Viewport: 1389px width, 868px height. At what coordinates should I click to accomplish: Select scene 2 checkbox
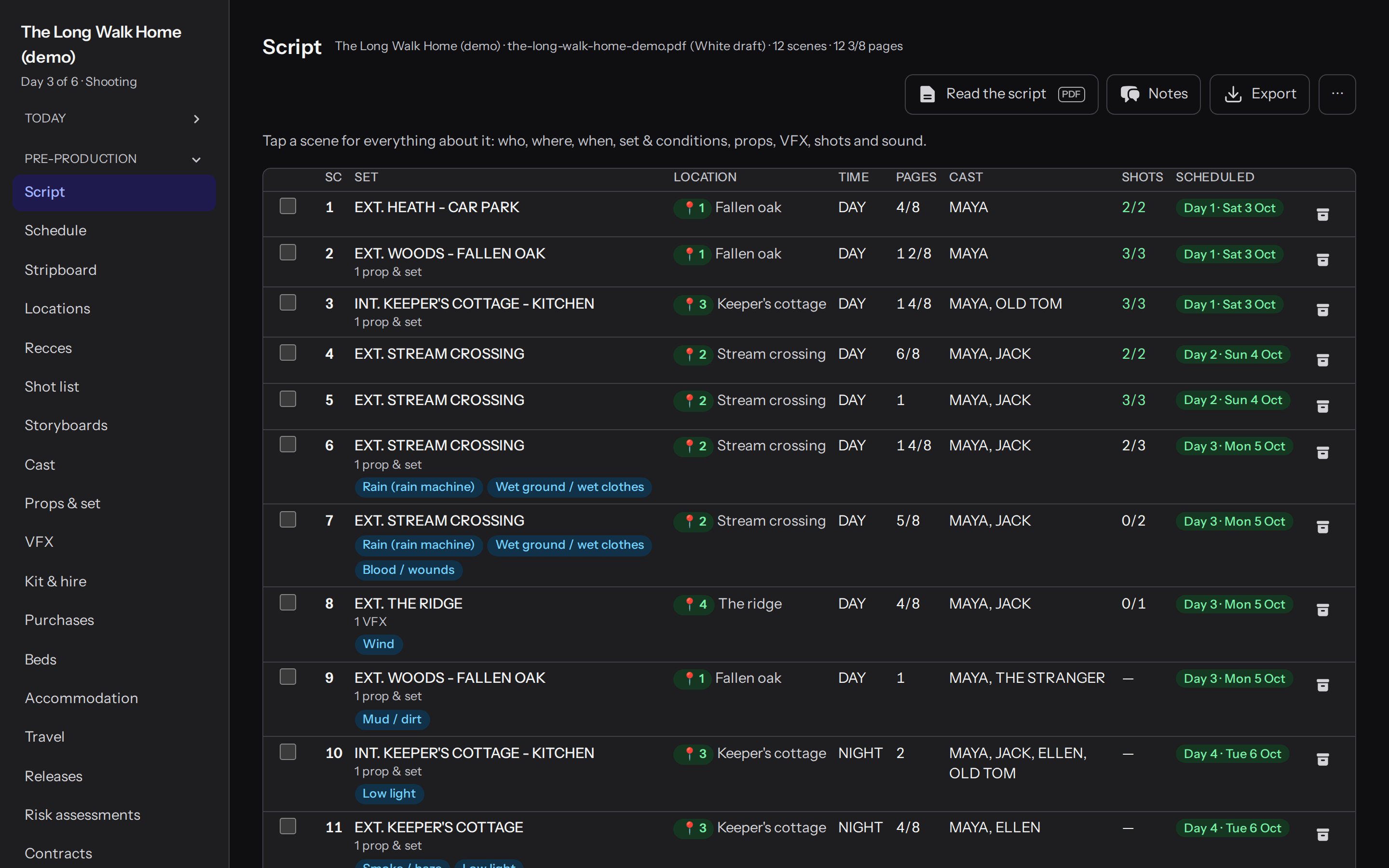[287, 252]
